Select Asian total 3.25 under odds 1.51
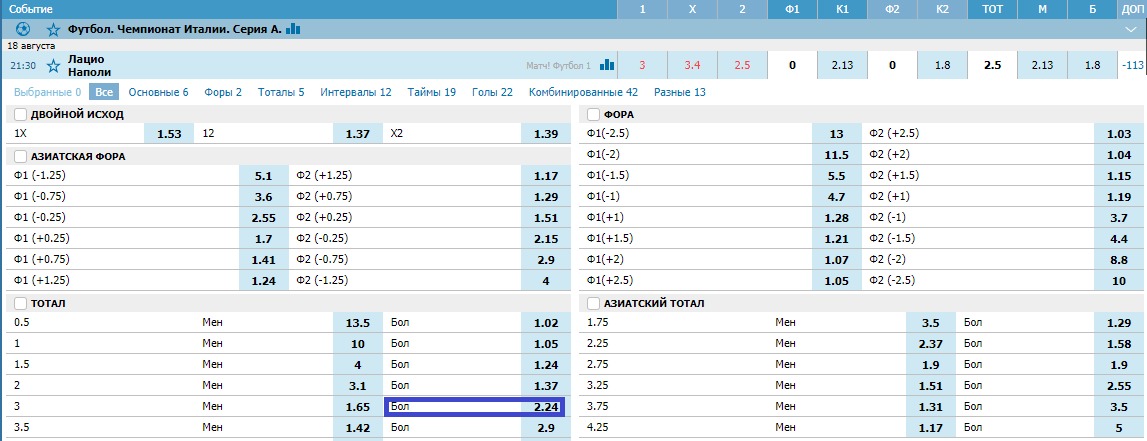 tap(930, 385)
